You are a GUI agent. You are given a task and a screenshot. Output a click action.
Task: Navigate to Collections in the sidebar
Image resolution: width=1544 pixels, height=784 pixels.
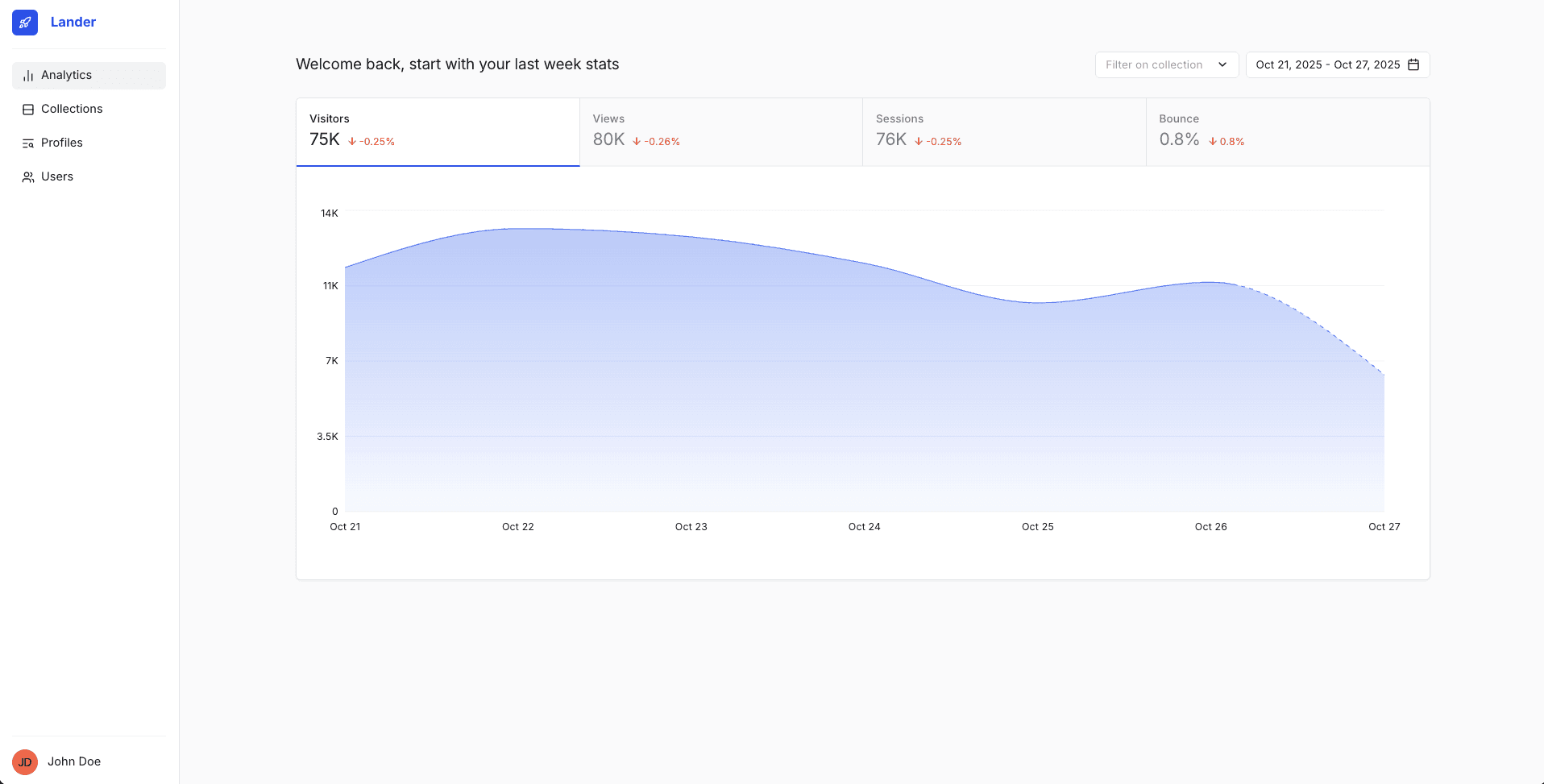(71, 109)
